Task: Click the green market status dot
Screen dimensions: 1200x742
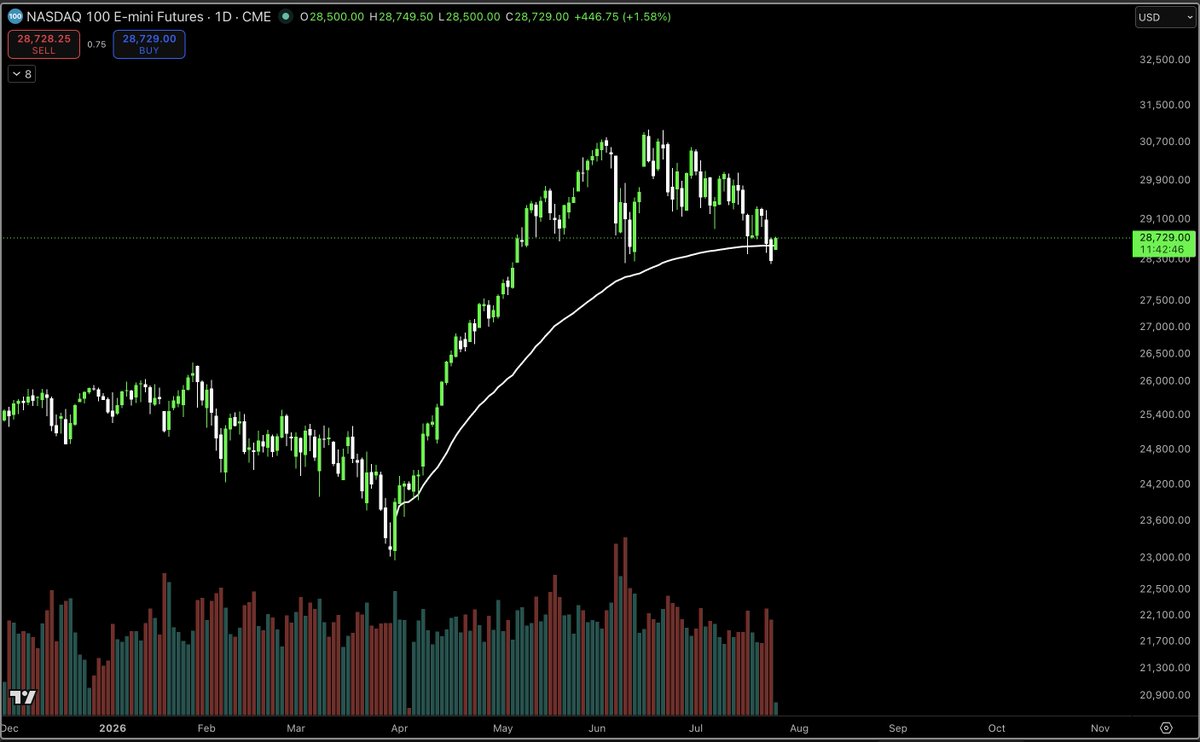Action: click(x=287, y=17)
